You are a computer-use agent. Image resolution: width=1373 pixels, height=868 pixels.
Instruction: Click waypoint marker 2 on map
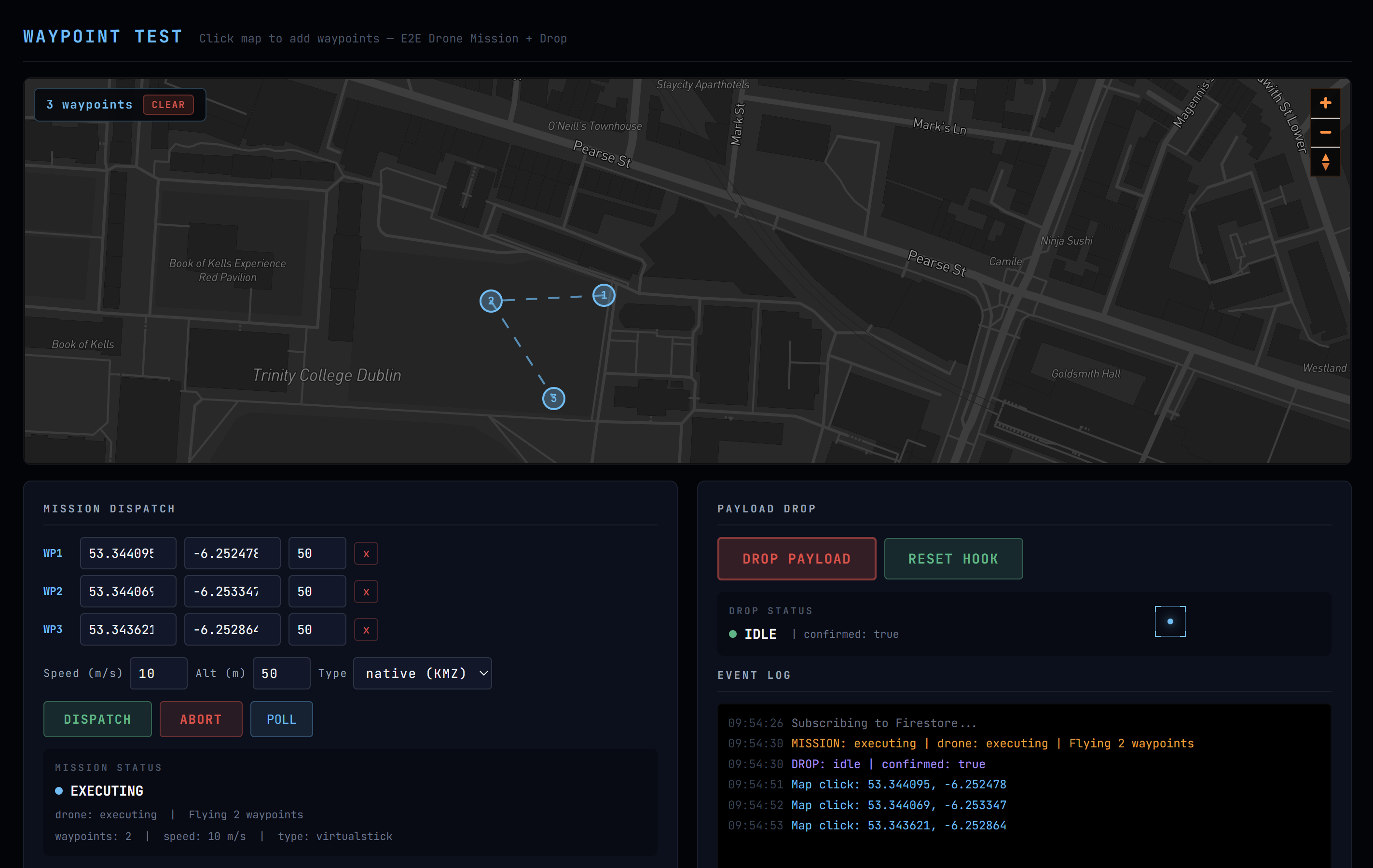coord(491,301)
